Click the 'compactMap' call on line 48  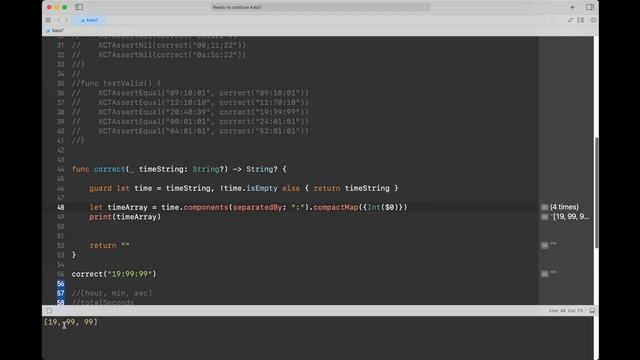tap(336, 207)
